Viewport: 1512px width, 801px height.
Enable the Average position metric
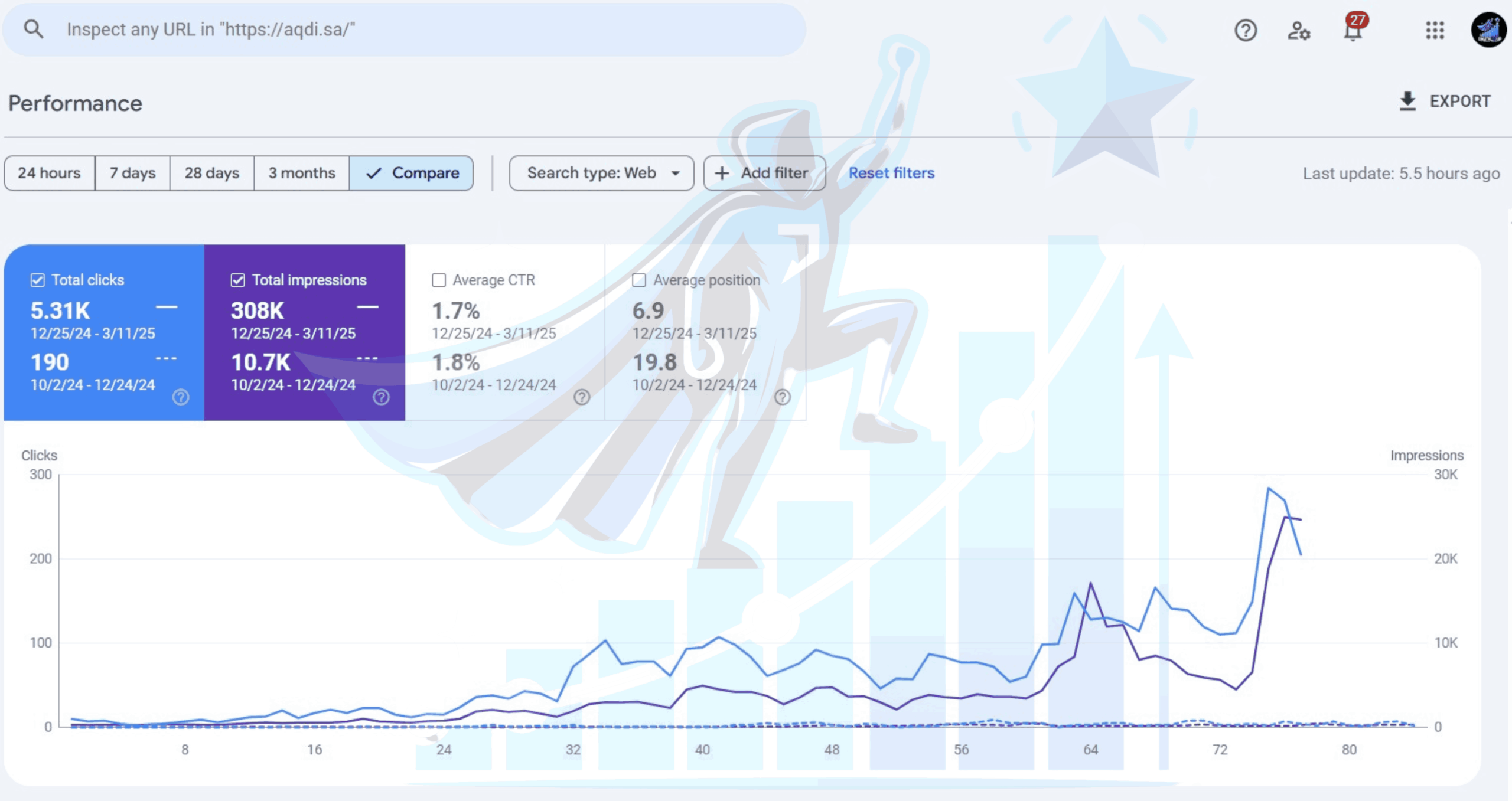tap(638, 280)
